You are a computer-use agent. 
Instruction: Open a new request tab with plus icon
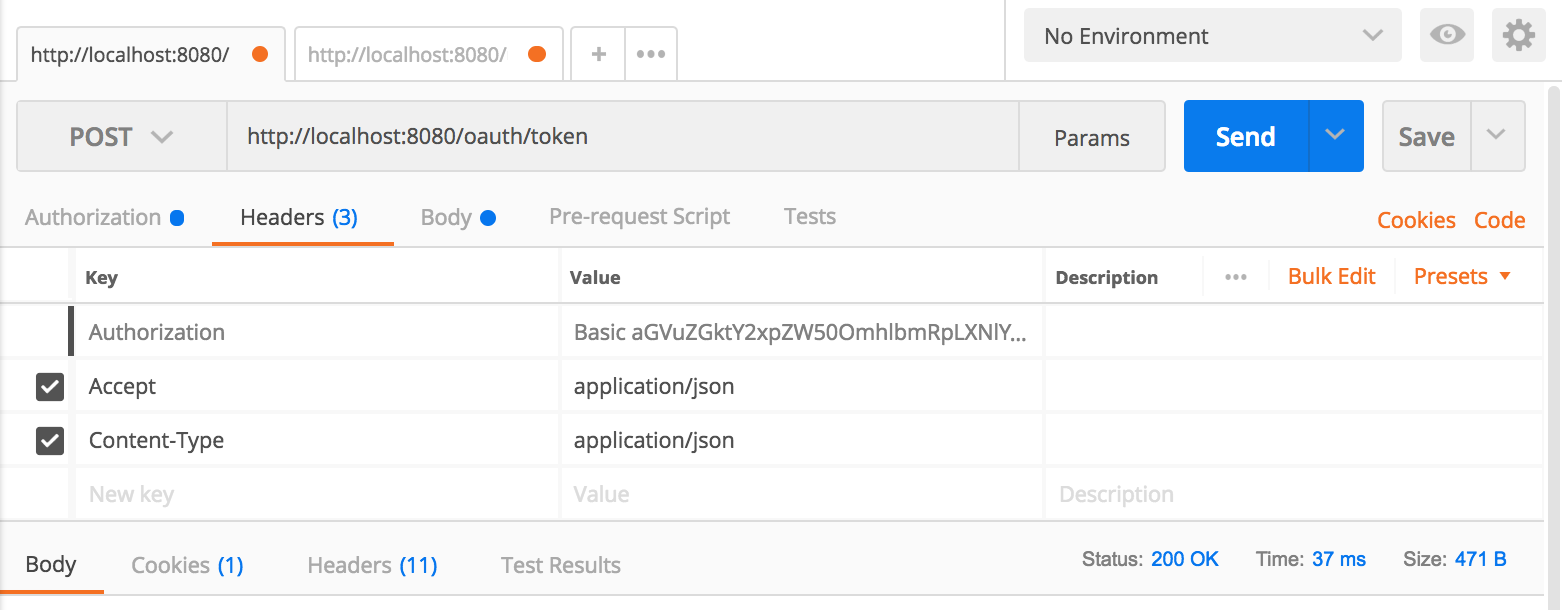point(598,54)
